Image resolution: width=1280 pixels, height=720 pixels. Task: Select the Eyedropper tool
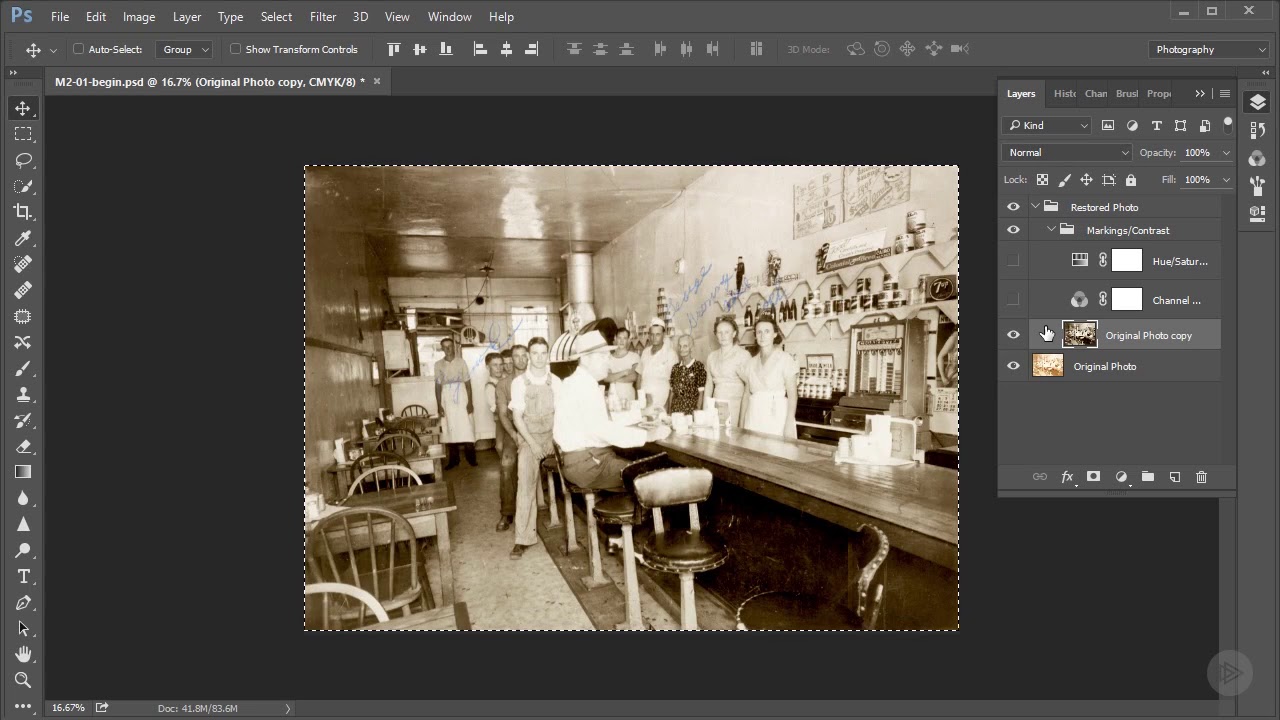click(x=23, y=238)
